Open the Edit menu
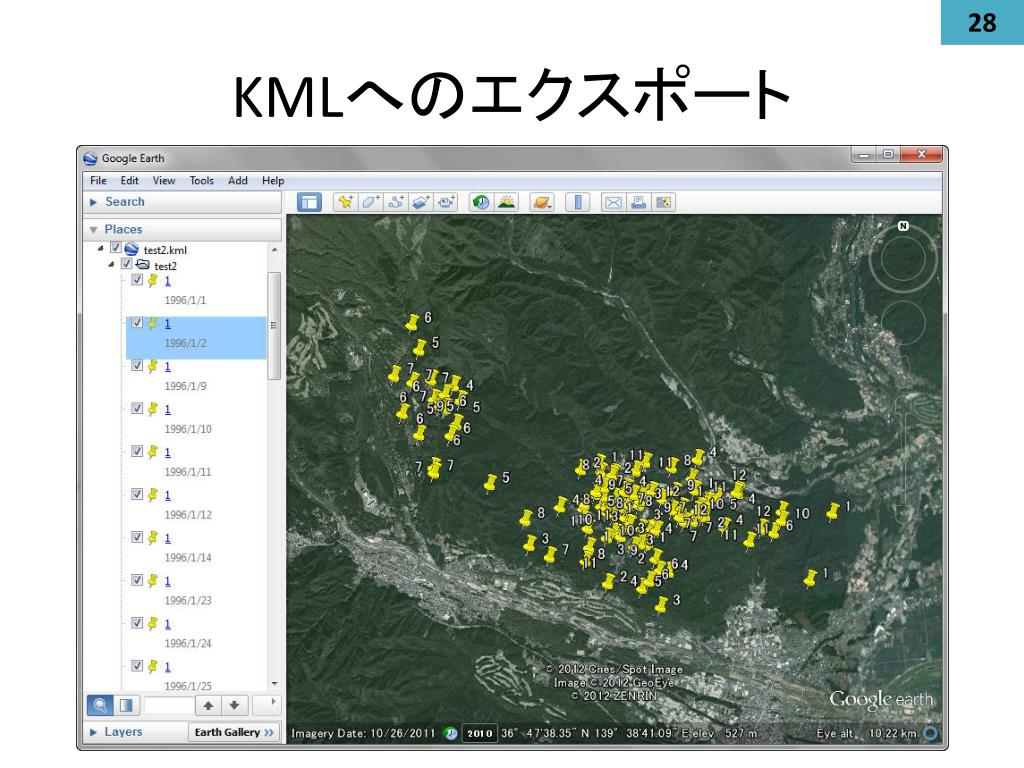This screenshot has height=768, width=1024. (x=129, y=181)
